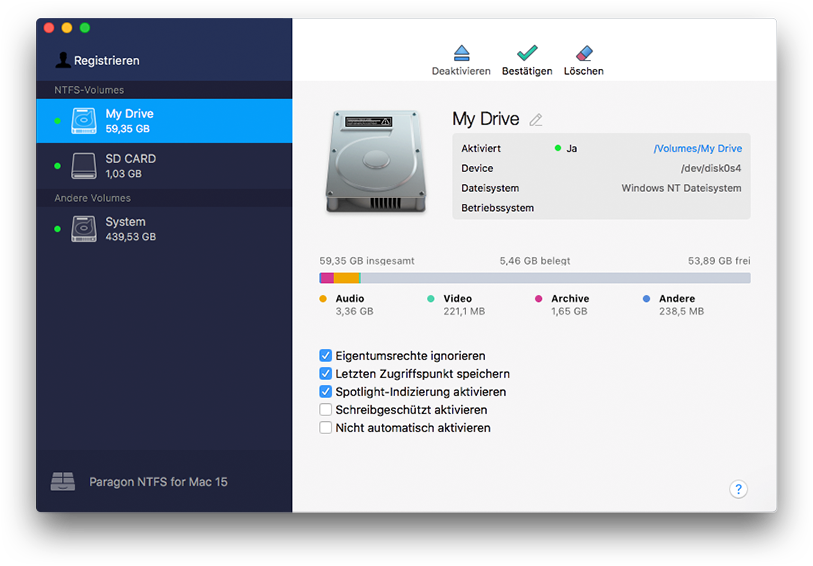Click the large hard drive image

(x=376, y=161)
